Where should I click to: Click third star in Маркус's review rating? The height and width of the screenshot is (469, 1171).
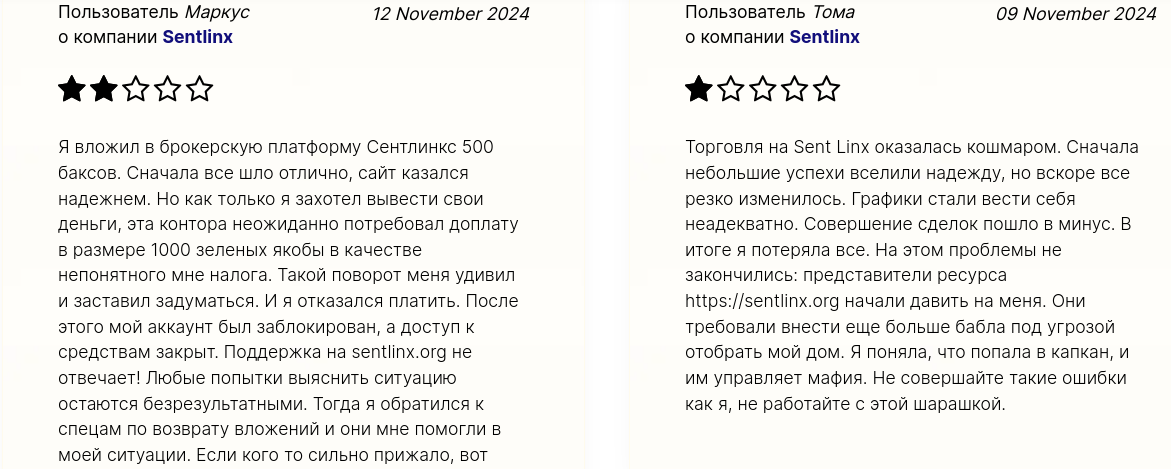[136, 90]
